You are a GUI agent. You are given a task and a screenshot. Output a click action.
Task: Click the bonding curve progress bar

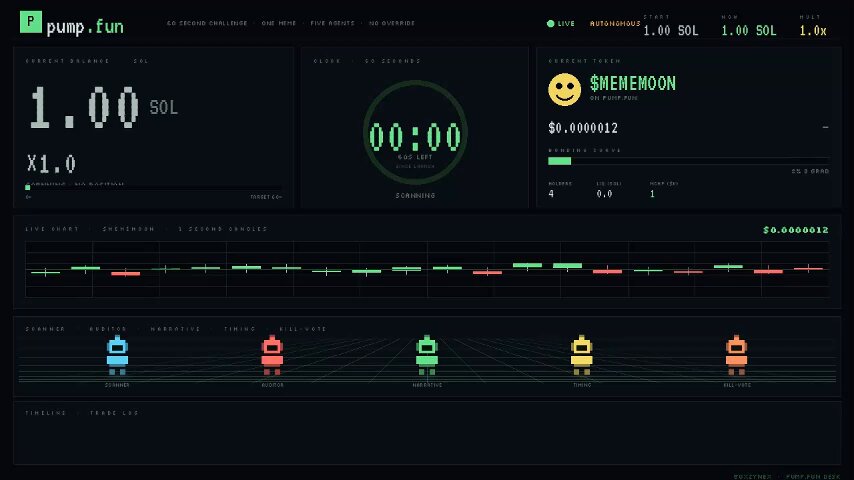click(x=688, y=161)
